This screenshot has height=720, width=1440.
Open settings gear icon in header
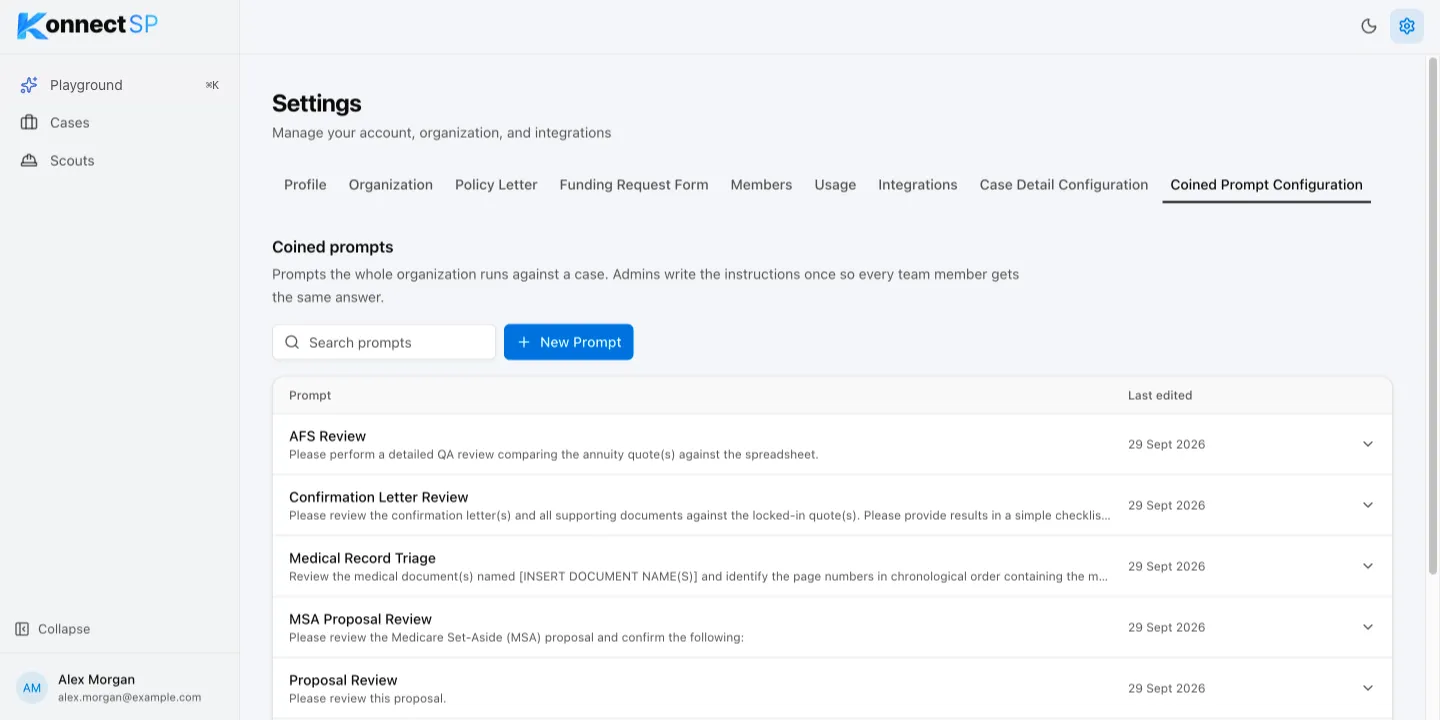1407,26
